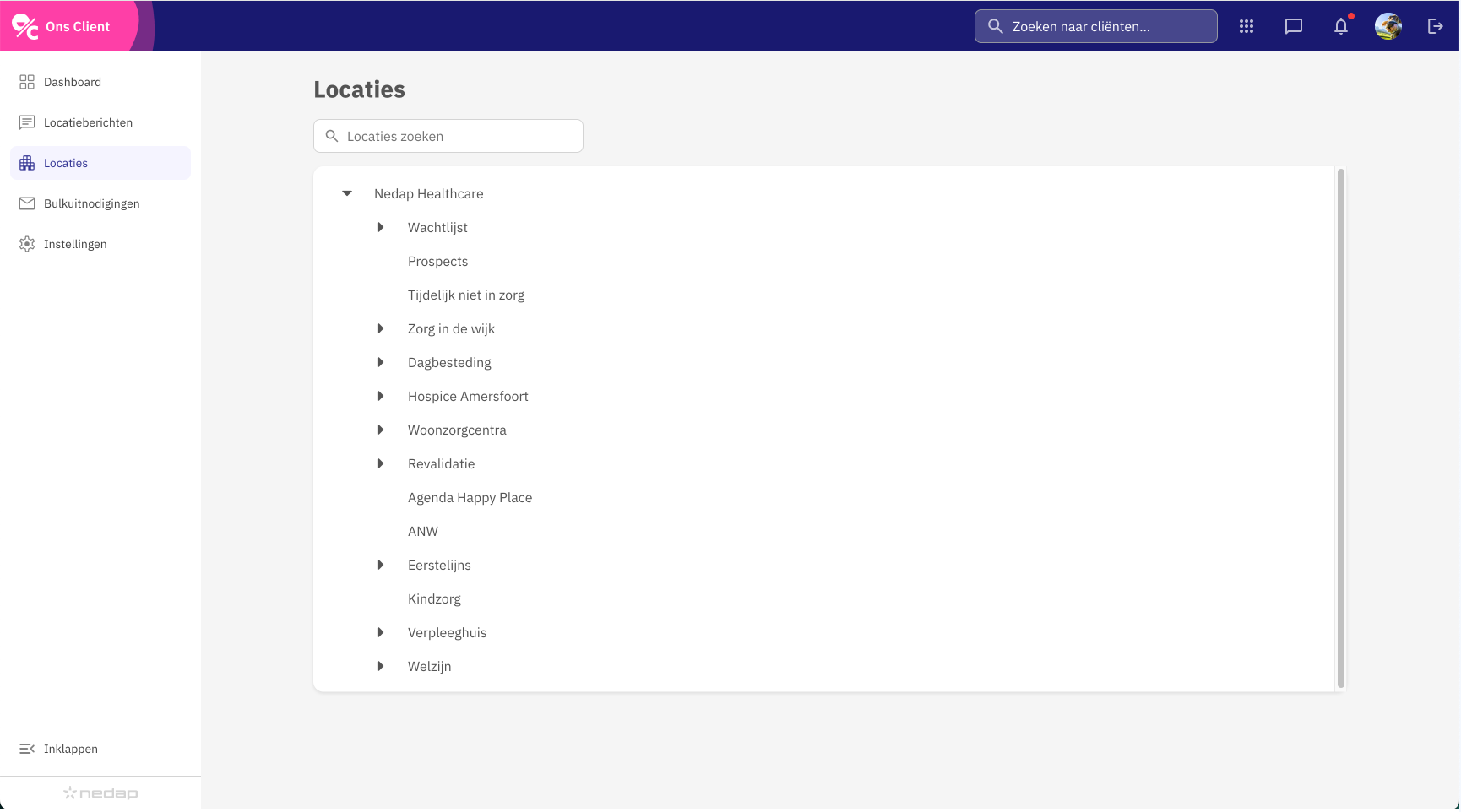Click the logout icon
The image size is (1461, 812).
(1436, 27)
